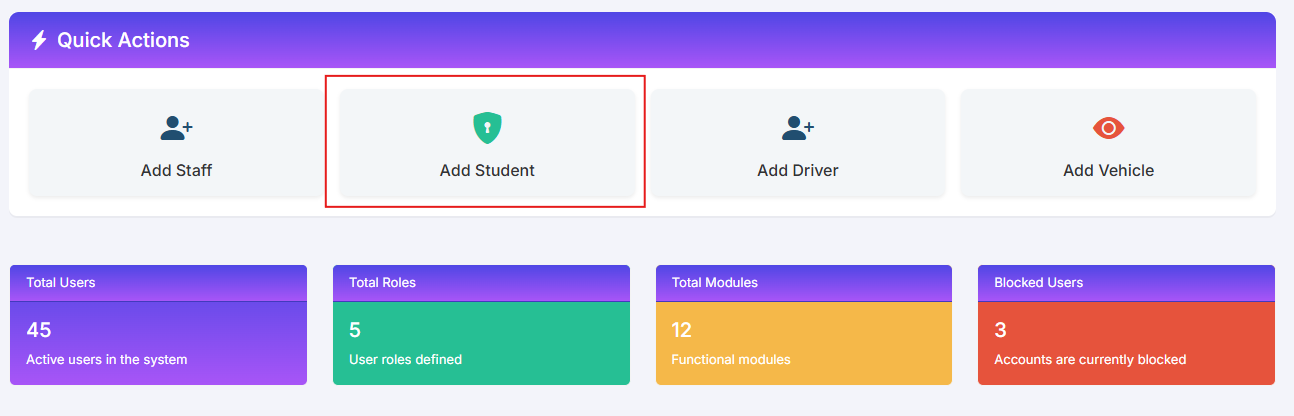The height and width of the screenshot is (416, 1294).
Task: Click the Total Users header label
Action: [x=61, y=283]
